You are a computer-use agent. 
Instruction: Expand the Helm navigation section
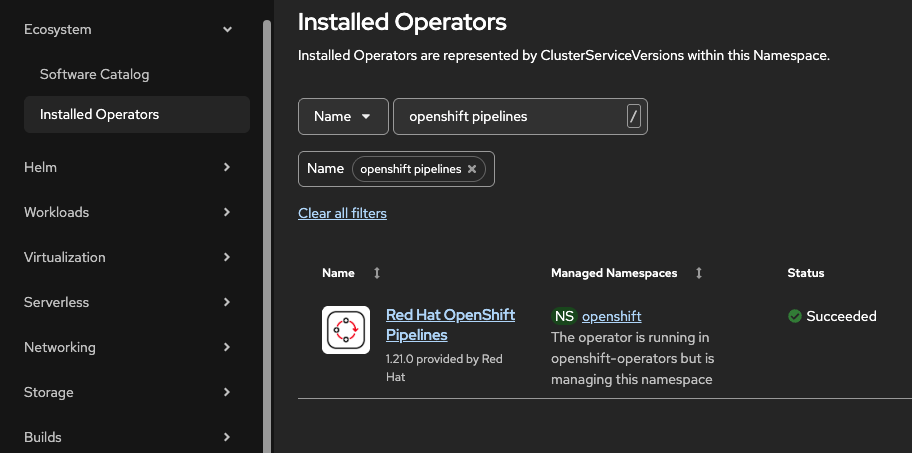[x=227, y=167]
